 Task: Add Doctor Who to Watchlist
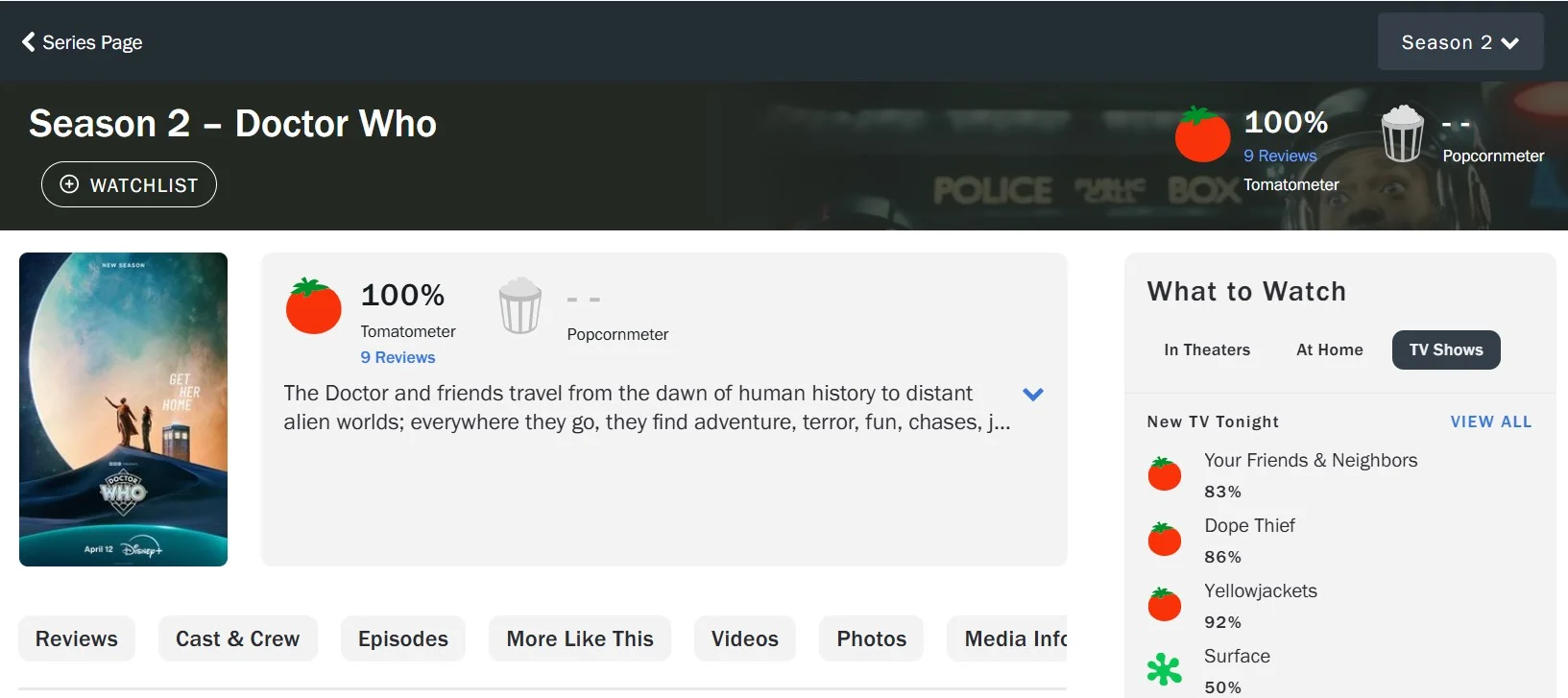(x=129, y=184)
